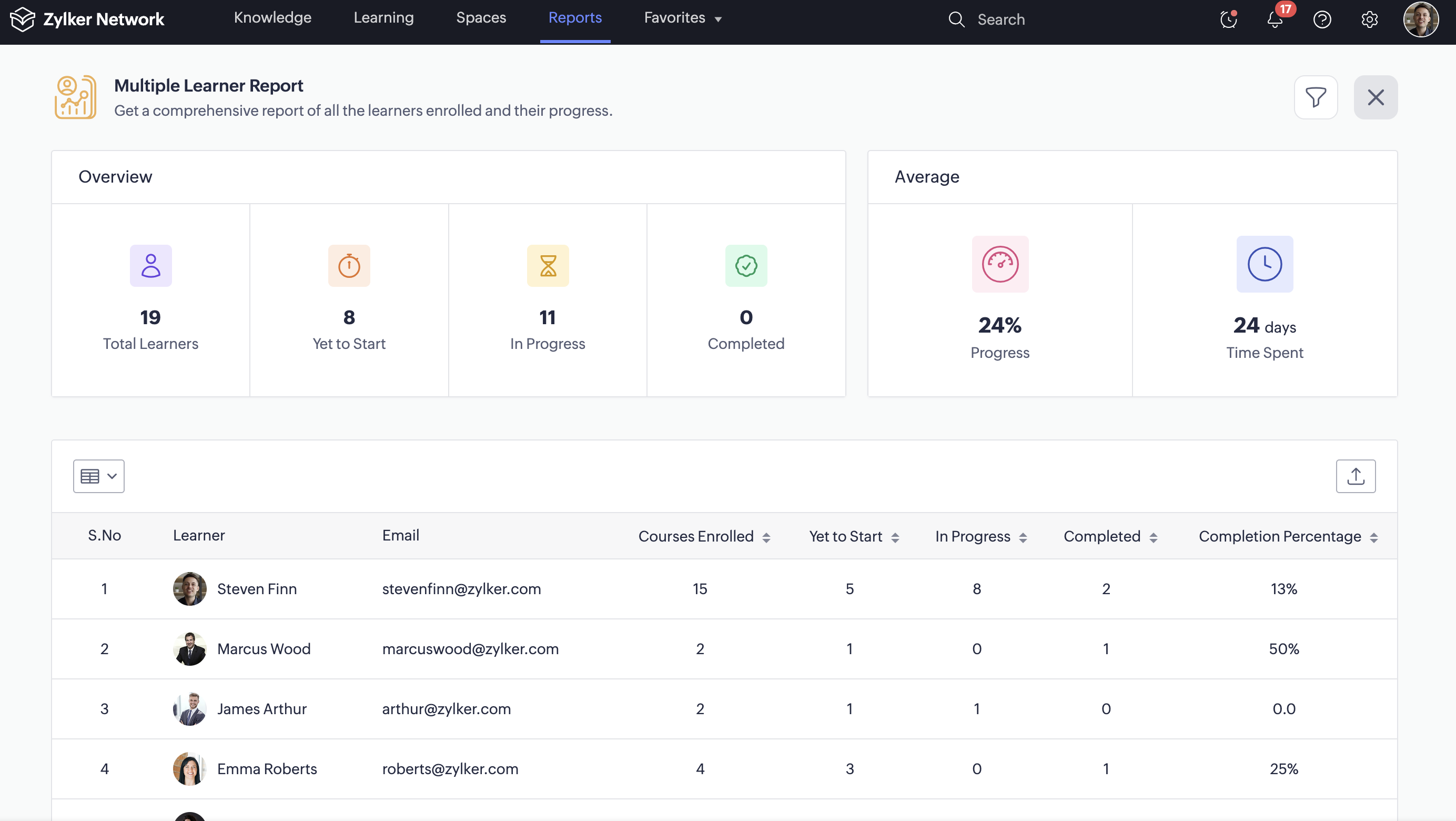Open the notifications bell
This screenshot has height=821, width=1456.
tap(1275, 20)
